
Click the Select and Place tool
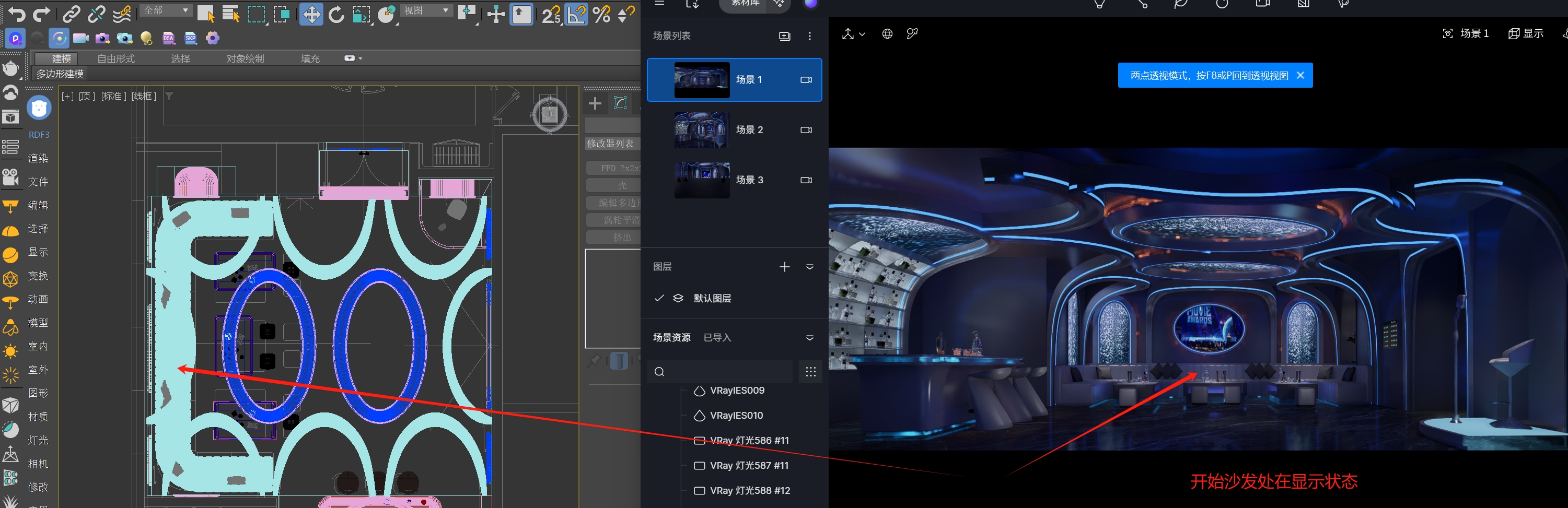pos(387,14)
